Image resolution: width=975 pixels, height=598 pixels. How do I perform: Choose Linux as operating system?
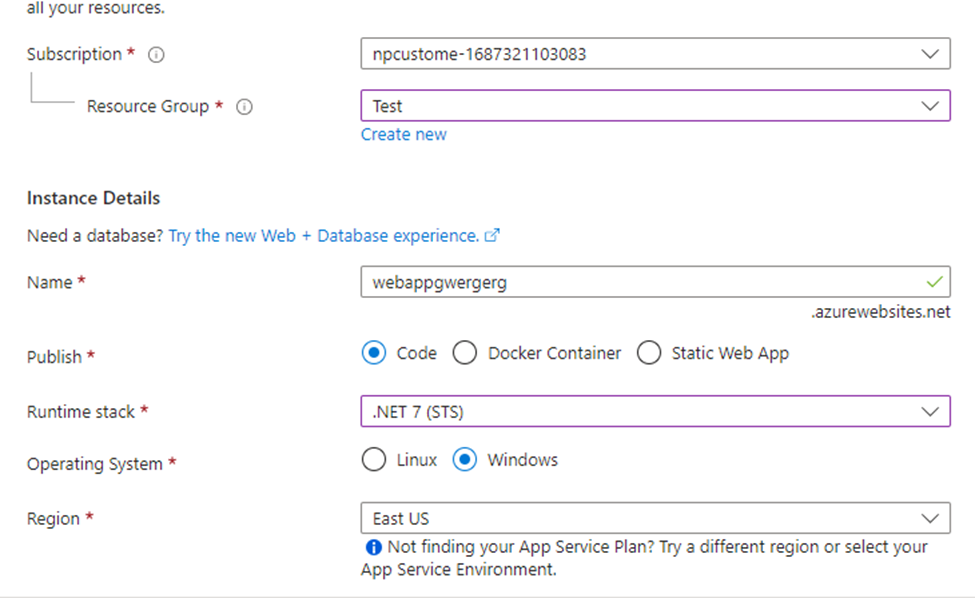(374, 460)
